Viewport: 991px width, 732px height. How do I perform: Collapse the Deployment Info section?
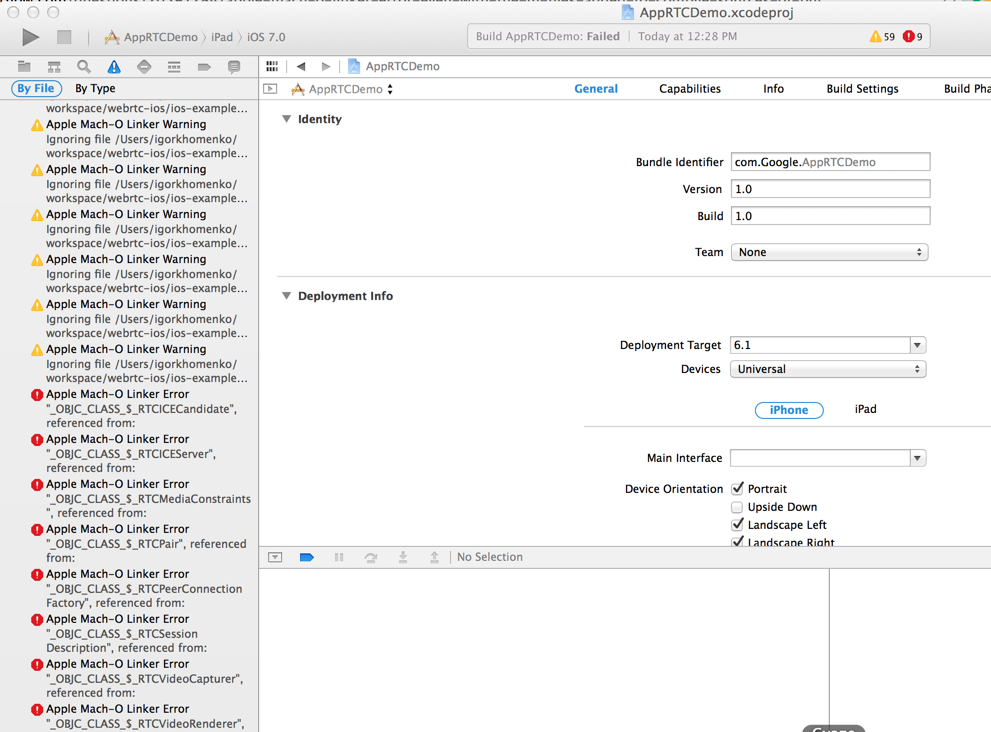(286, 296)
